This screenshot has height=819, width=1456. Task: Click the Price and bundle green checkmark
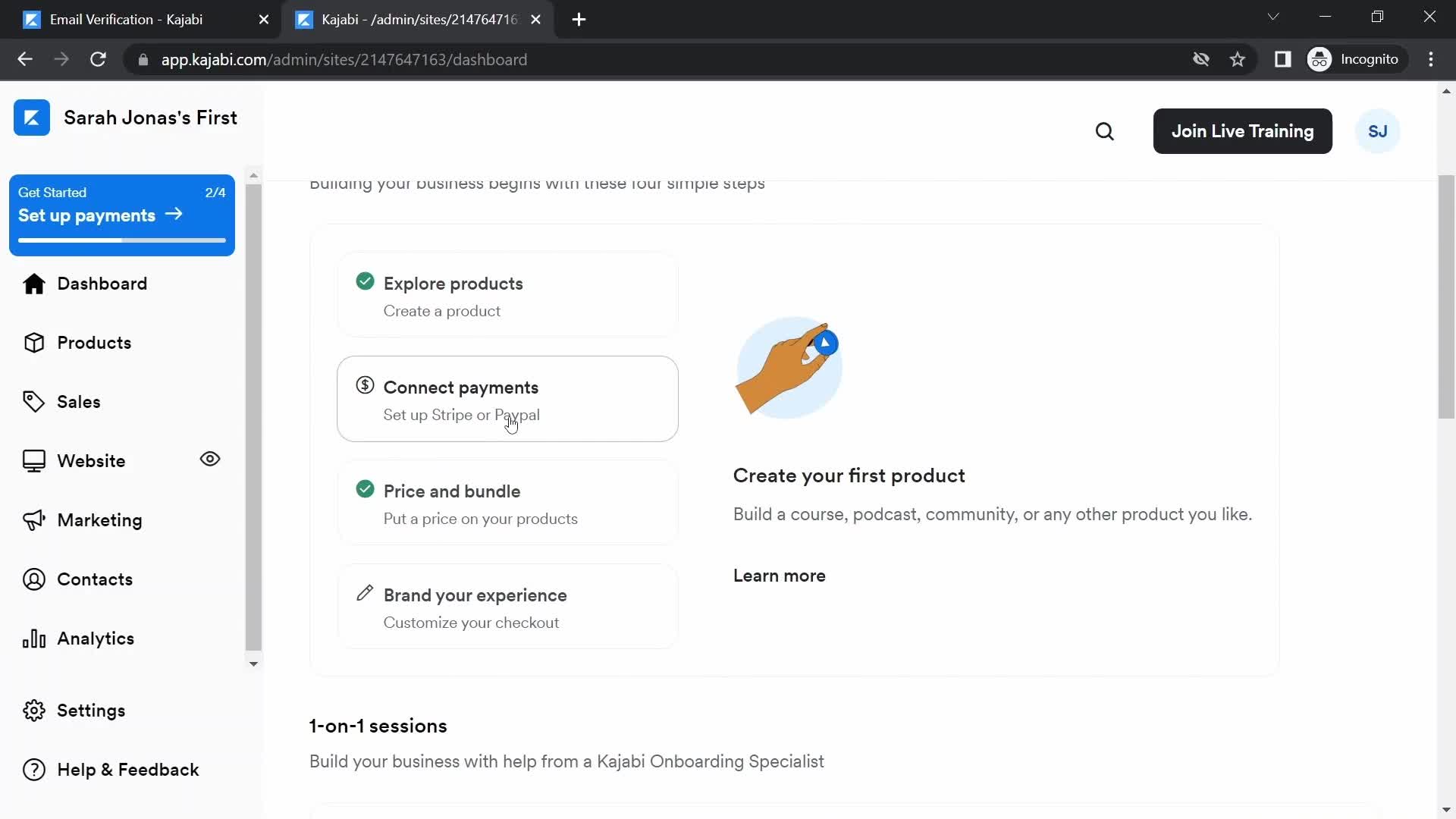coord(365,489)
